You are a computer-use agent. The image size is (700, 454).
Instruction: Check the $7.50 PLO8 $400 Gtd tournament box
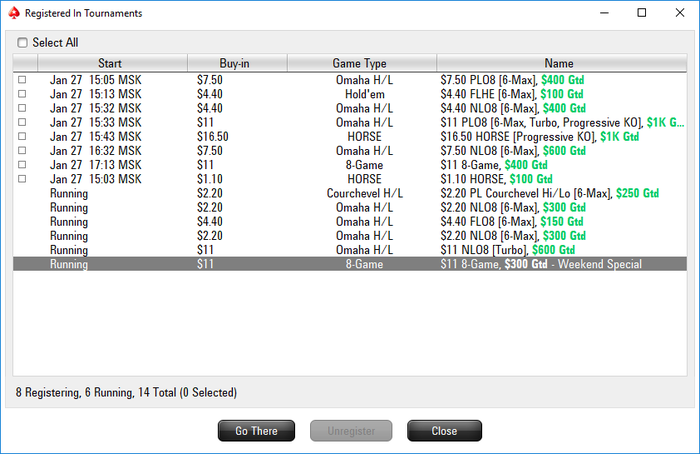tap(22, 79)
